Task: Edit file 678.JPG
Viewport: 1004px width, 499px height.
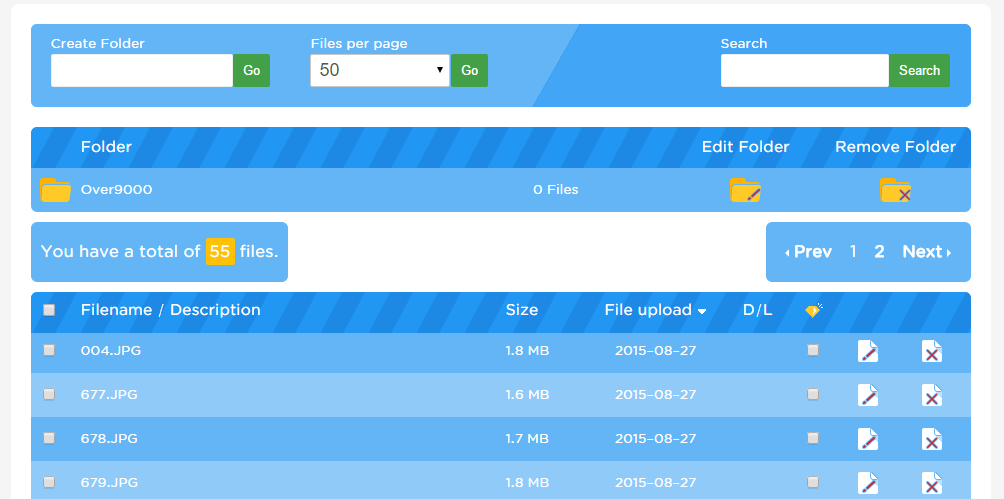Action: (868, 439)
